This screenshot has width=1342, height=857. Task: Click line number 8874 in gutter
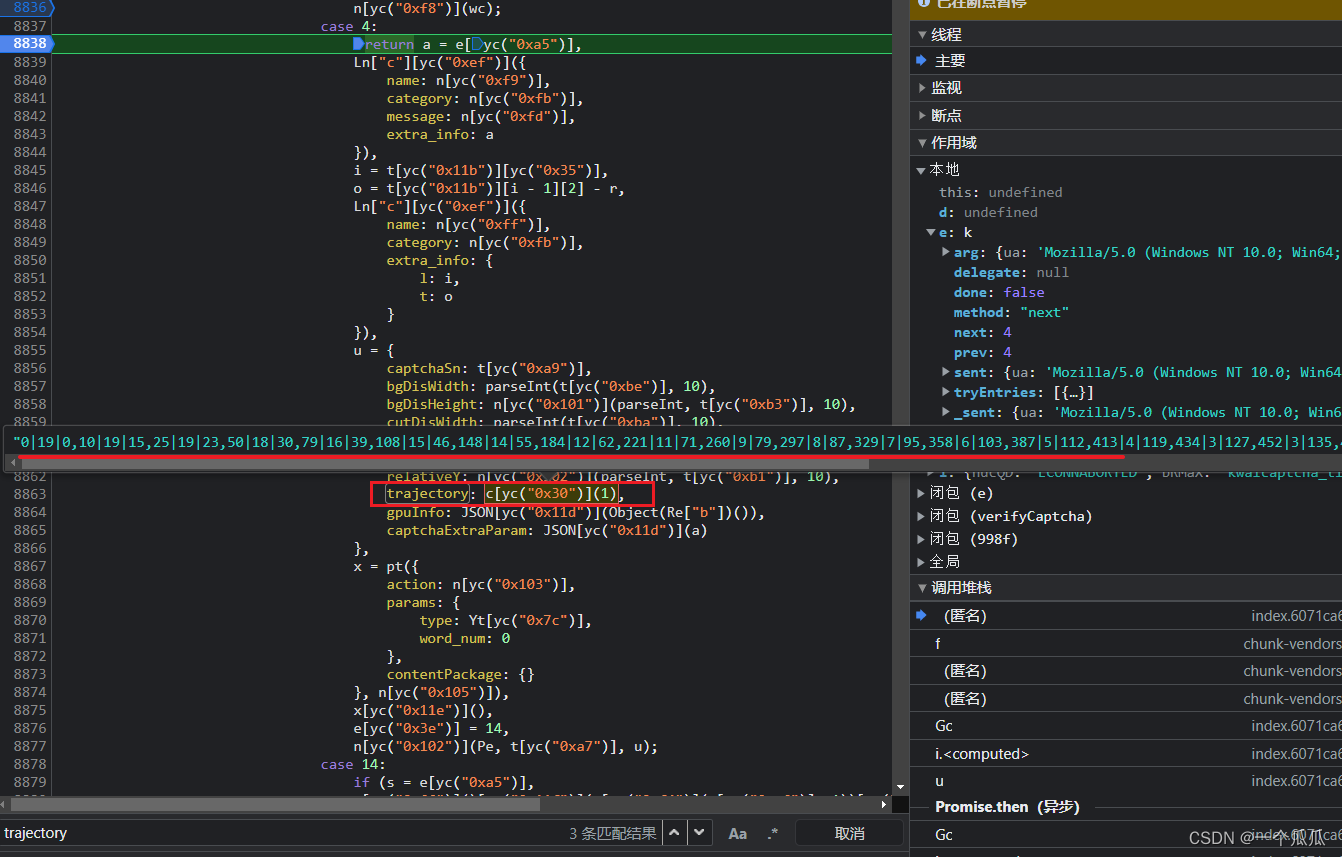29,692
